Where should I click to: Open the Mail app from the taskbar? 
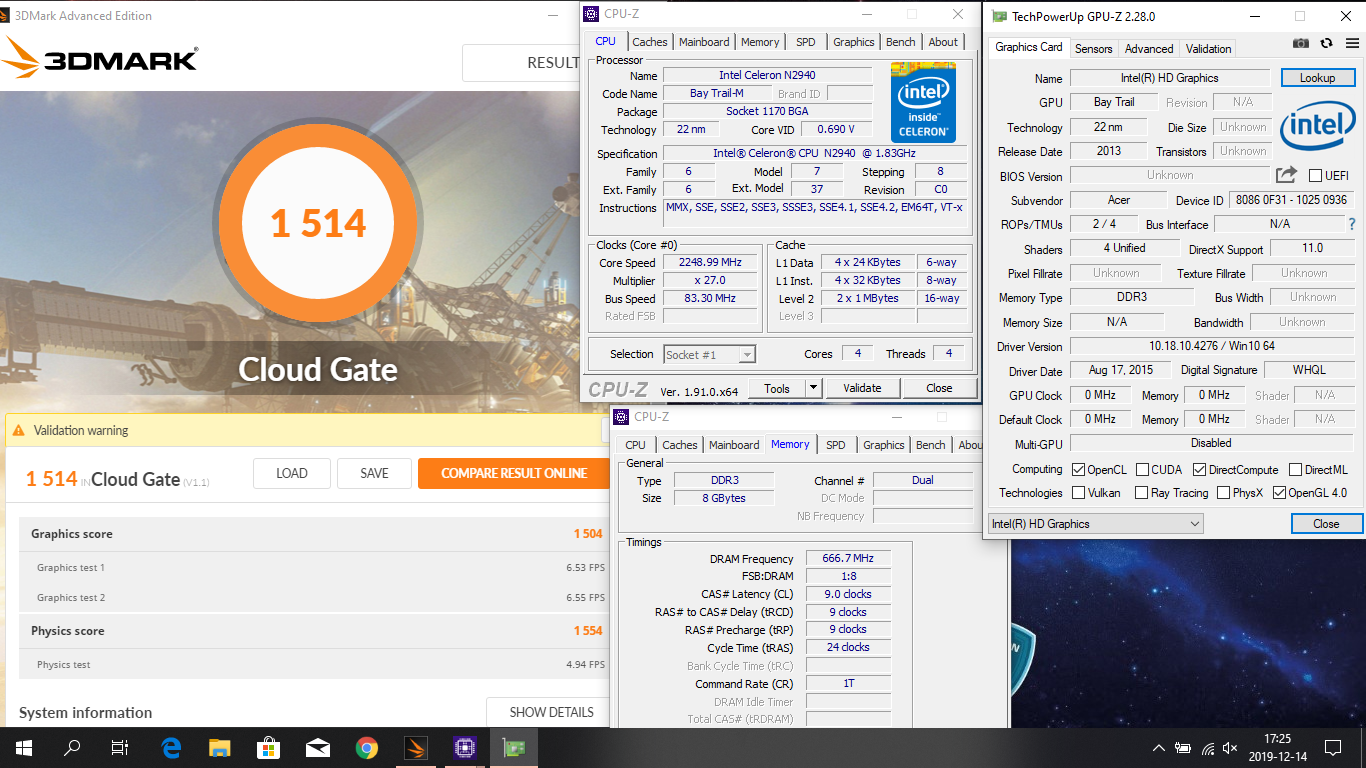[318, 747]
